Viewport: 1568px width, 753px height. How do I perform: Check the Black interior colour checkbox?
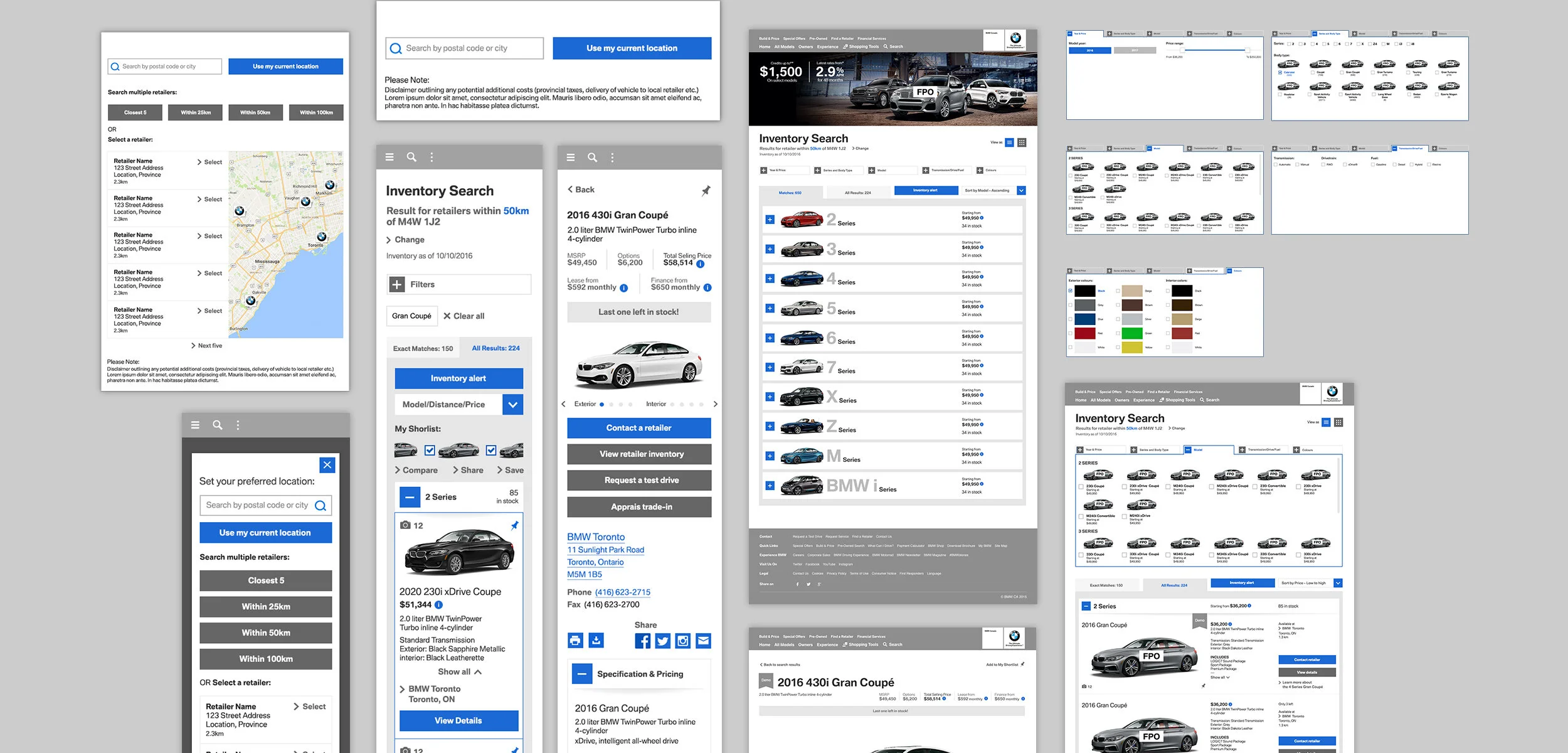pos(1168,291)
